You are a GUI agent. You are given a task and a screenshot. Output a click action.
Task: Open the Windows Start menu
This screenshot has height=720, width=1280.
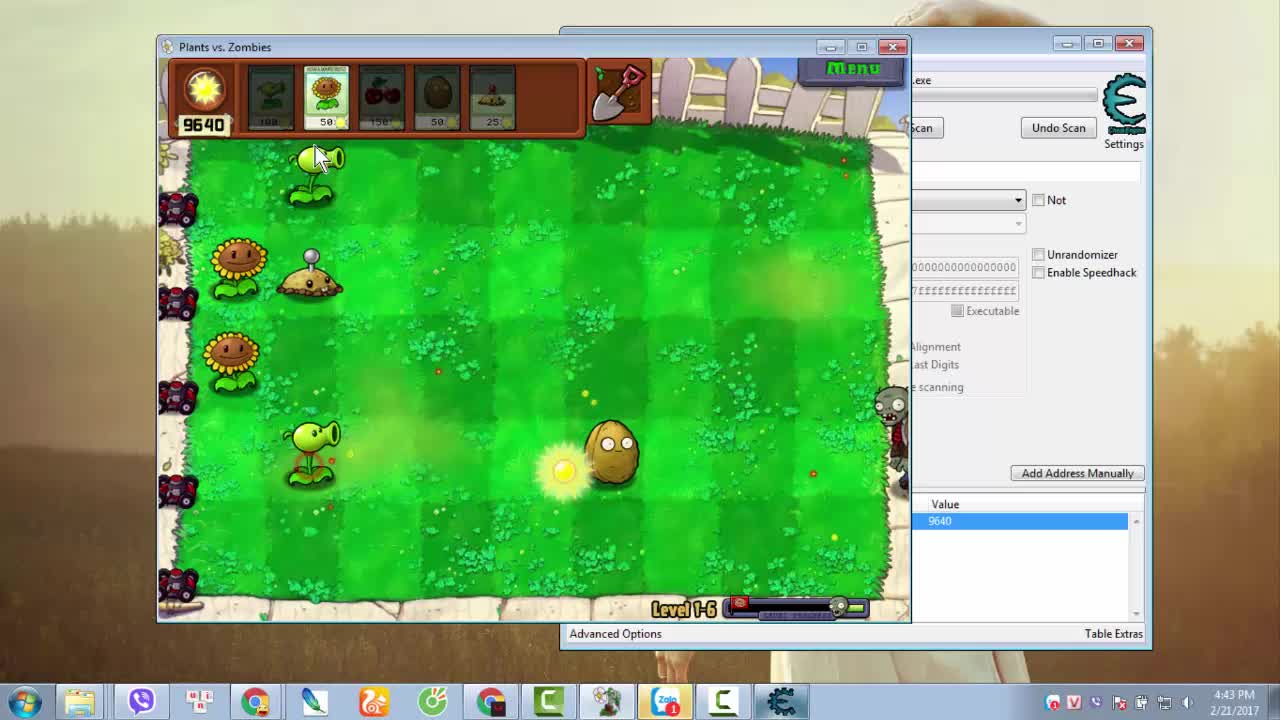click(x=25, y=701)
